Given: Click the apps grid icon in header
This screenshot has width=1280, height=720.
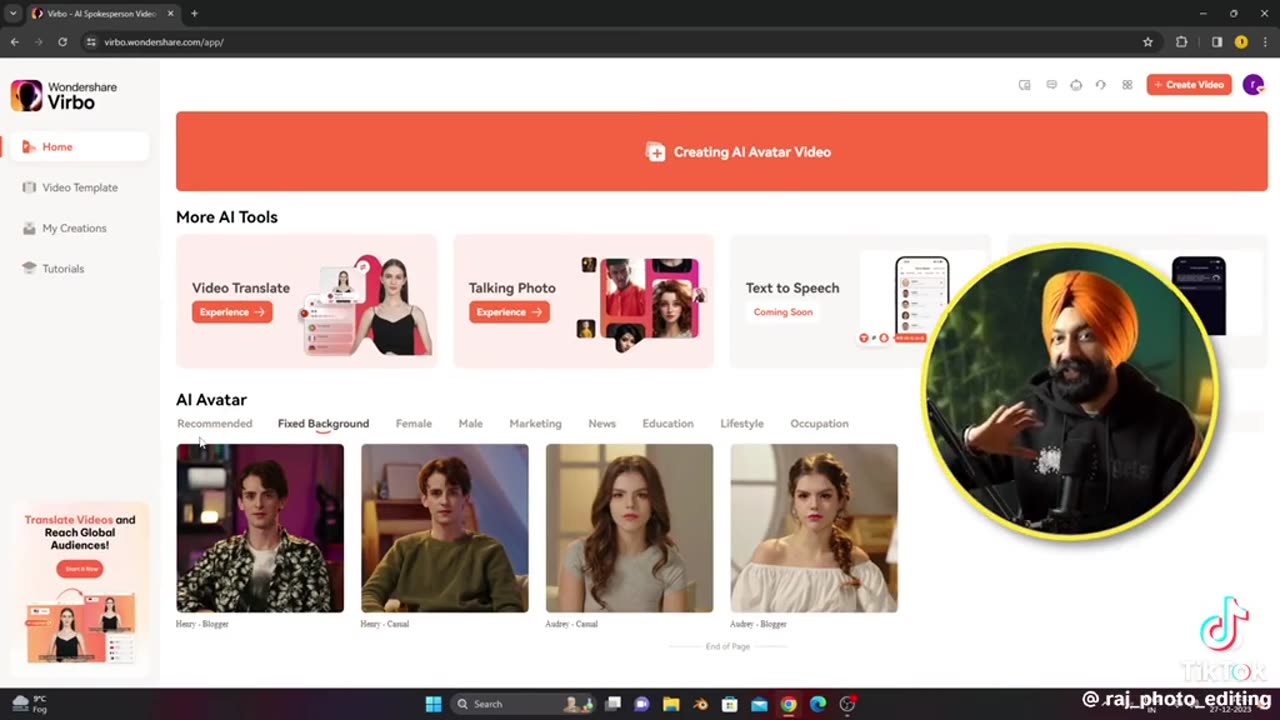Looking at the screenshot, I should [x=1127, y=85].
